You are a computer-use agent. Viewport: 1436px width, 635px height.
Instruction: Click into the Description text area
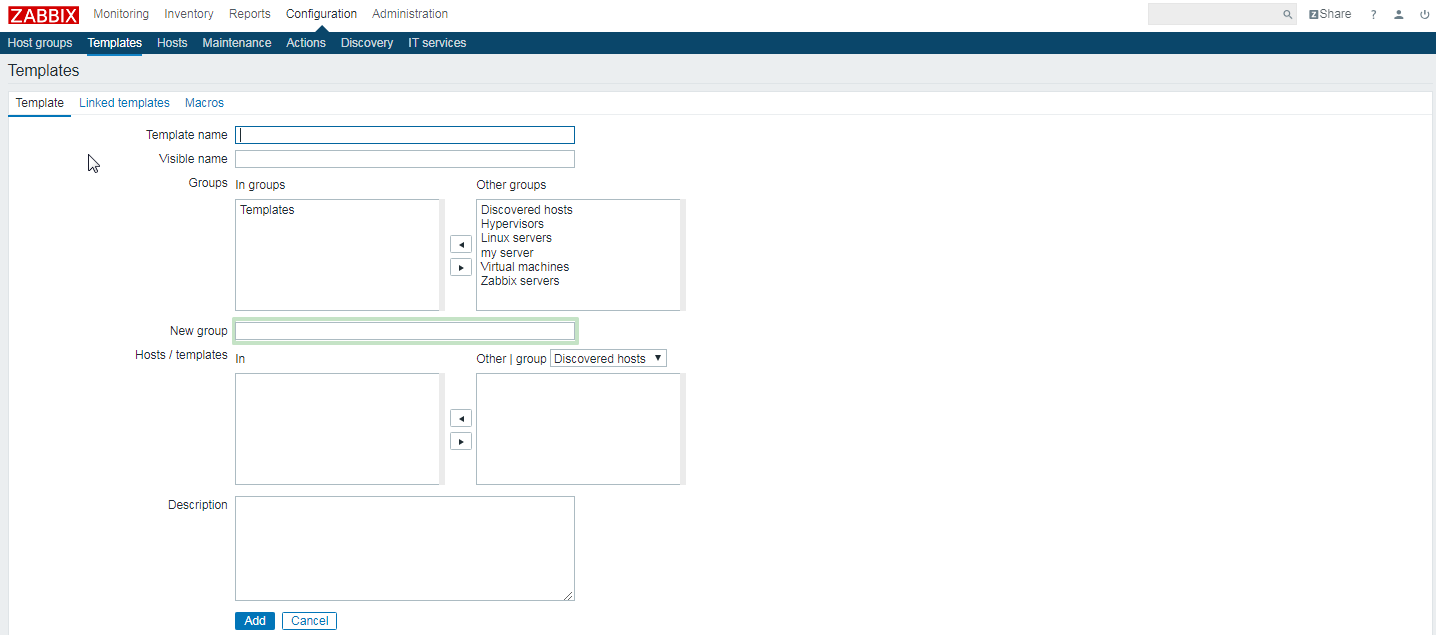tap(405, 549)
